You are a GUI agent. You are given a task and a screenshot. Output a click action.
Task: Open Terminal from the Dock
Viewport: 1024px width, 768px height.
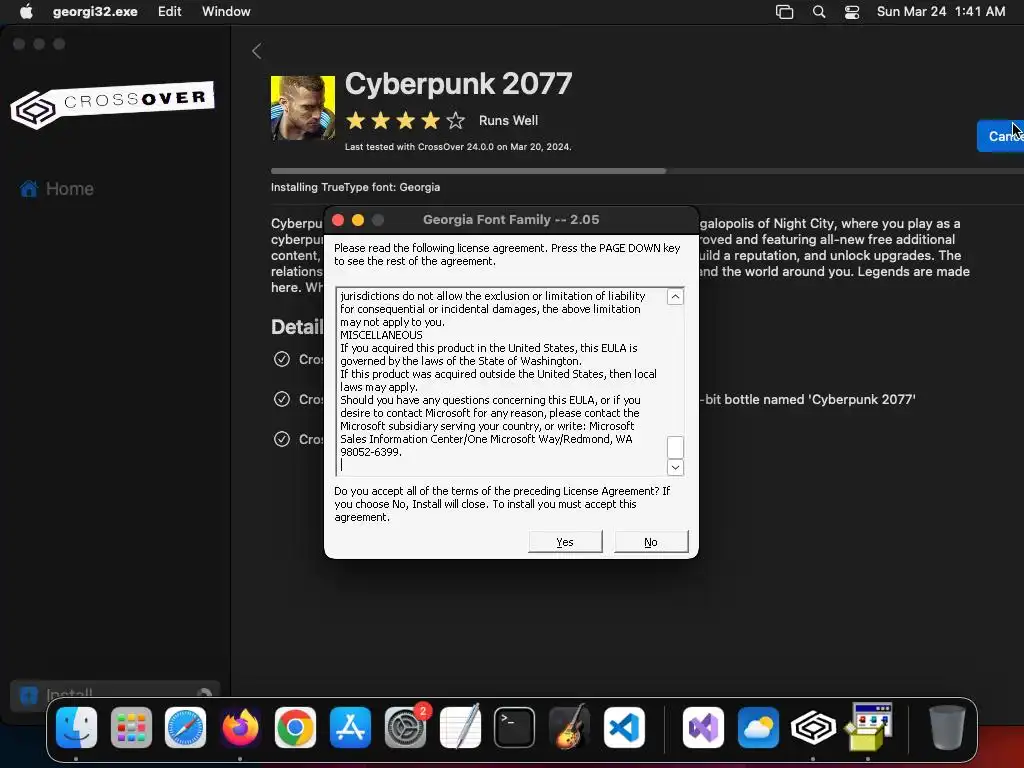point(515,728)
